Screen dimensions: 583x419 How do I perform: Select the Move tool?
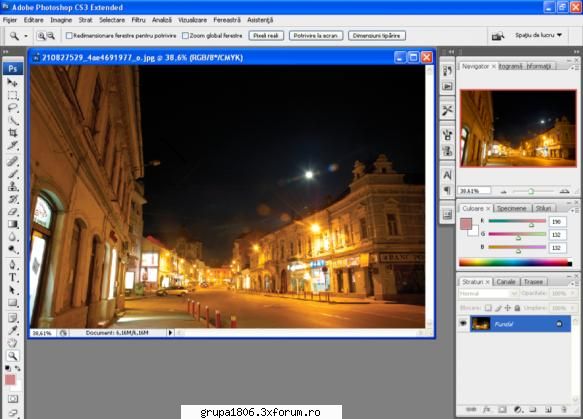coord(13,83)
